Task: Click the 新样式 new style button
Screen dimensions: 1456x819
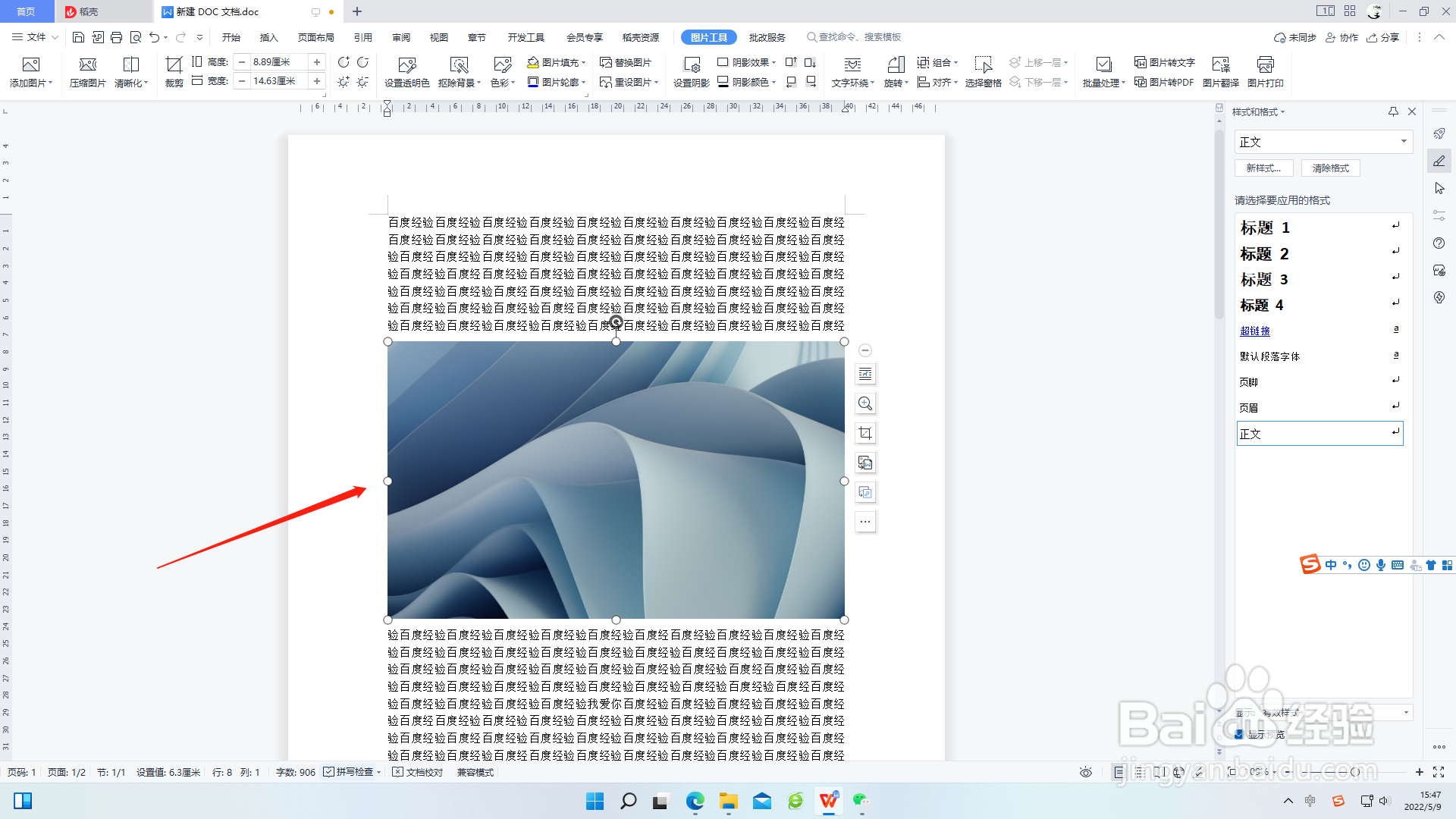Action: tap(1263, 168)
